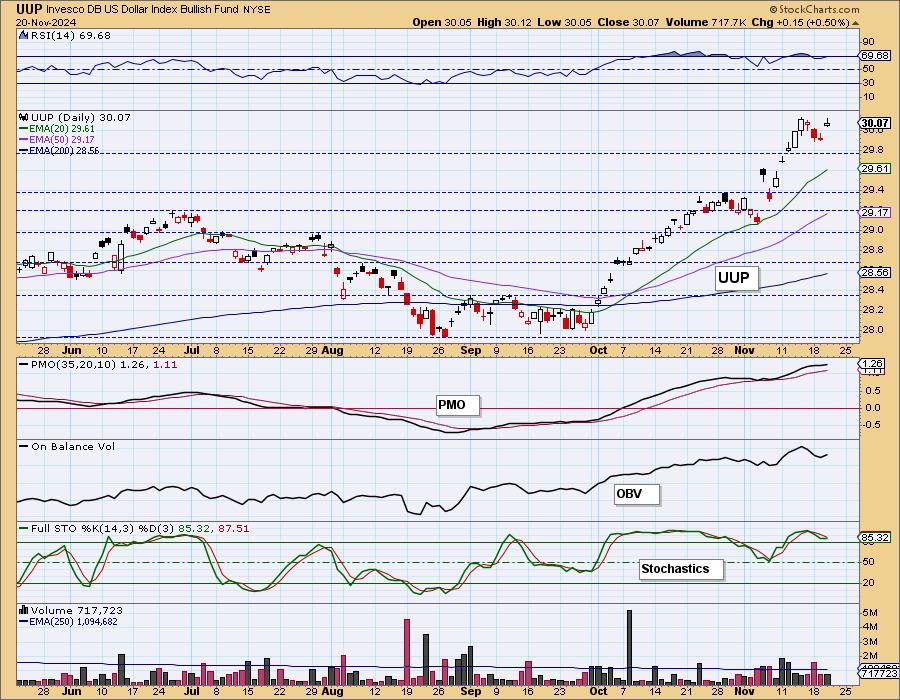Click the EMA(250) 1,094,682 volume legend
This screenshot has width=900, height=700.
pyautogui.click(x=68, y=621)
